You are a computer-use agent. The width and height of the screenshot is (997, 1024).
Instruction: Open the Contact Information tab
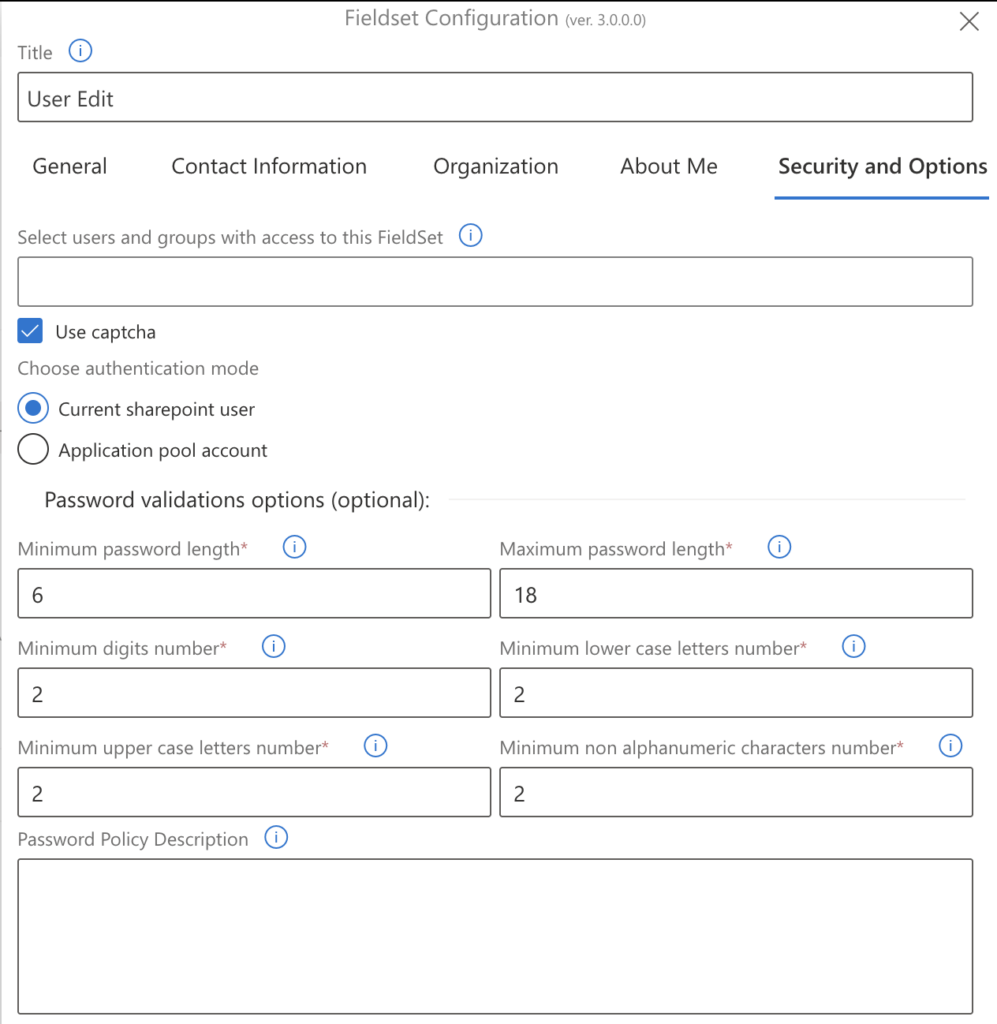[x=269, y=166]
